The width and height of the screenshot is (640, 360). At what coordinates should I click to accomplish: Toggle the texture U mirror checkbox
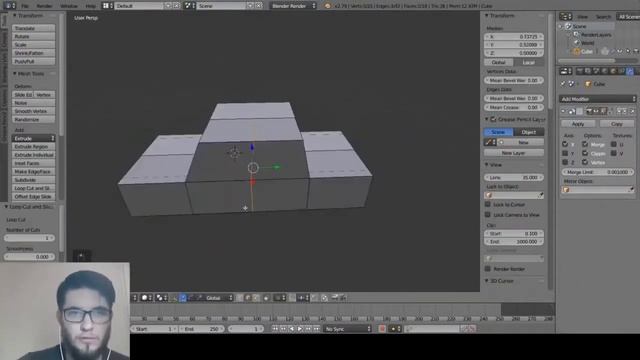pos(614,144)
